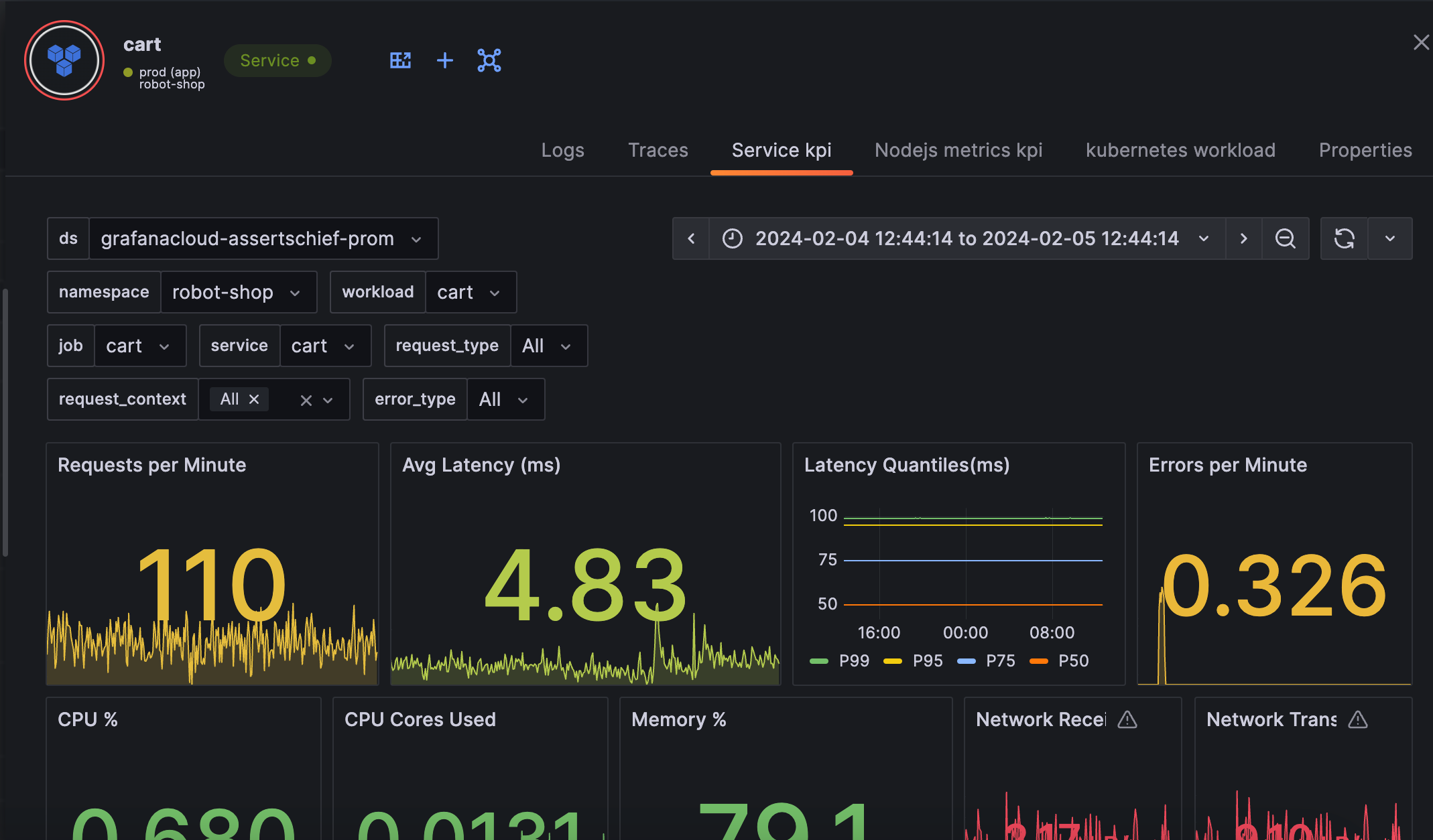Open the topology map icon

(x=489, y=60)
